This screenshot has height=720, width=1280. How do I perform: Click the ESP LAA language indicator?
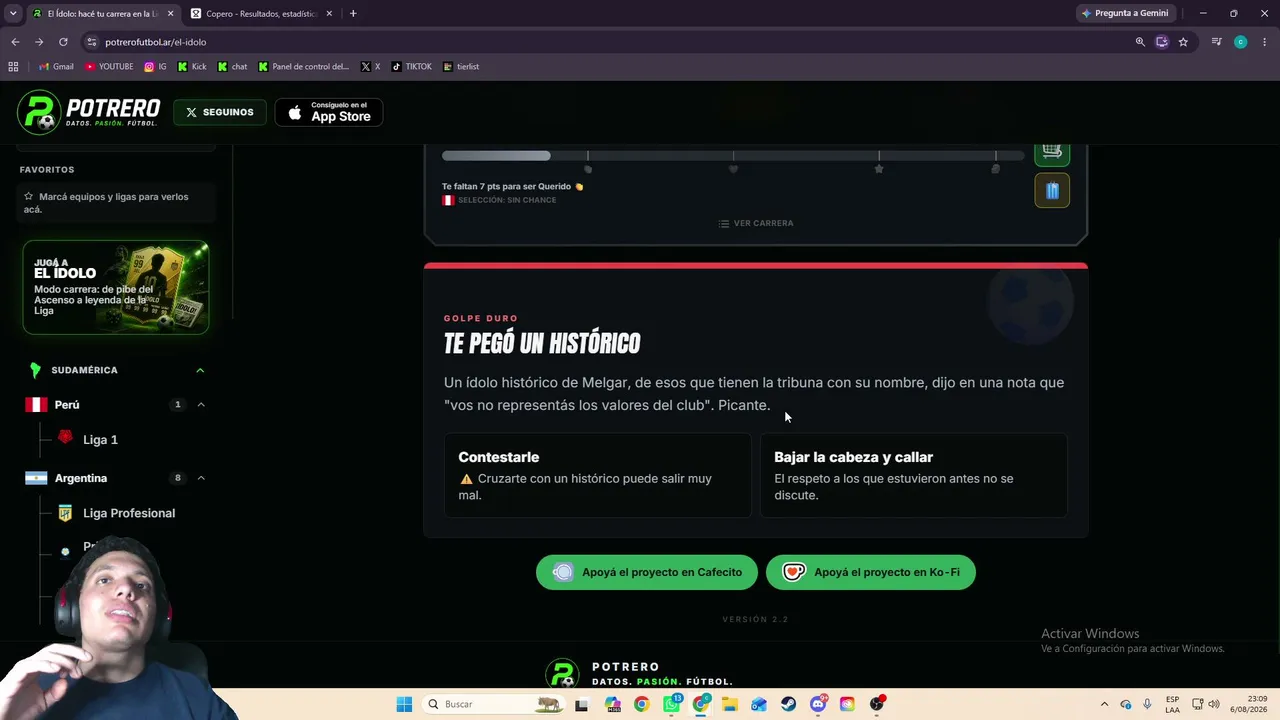point(1172,704)
